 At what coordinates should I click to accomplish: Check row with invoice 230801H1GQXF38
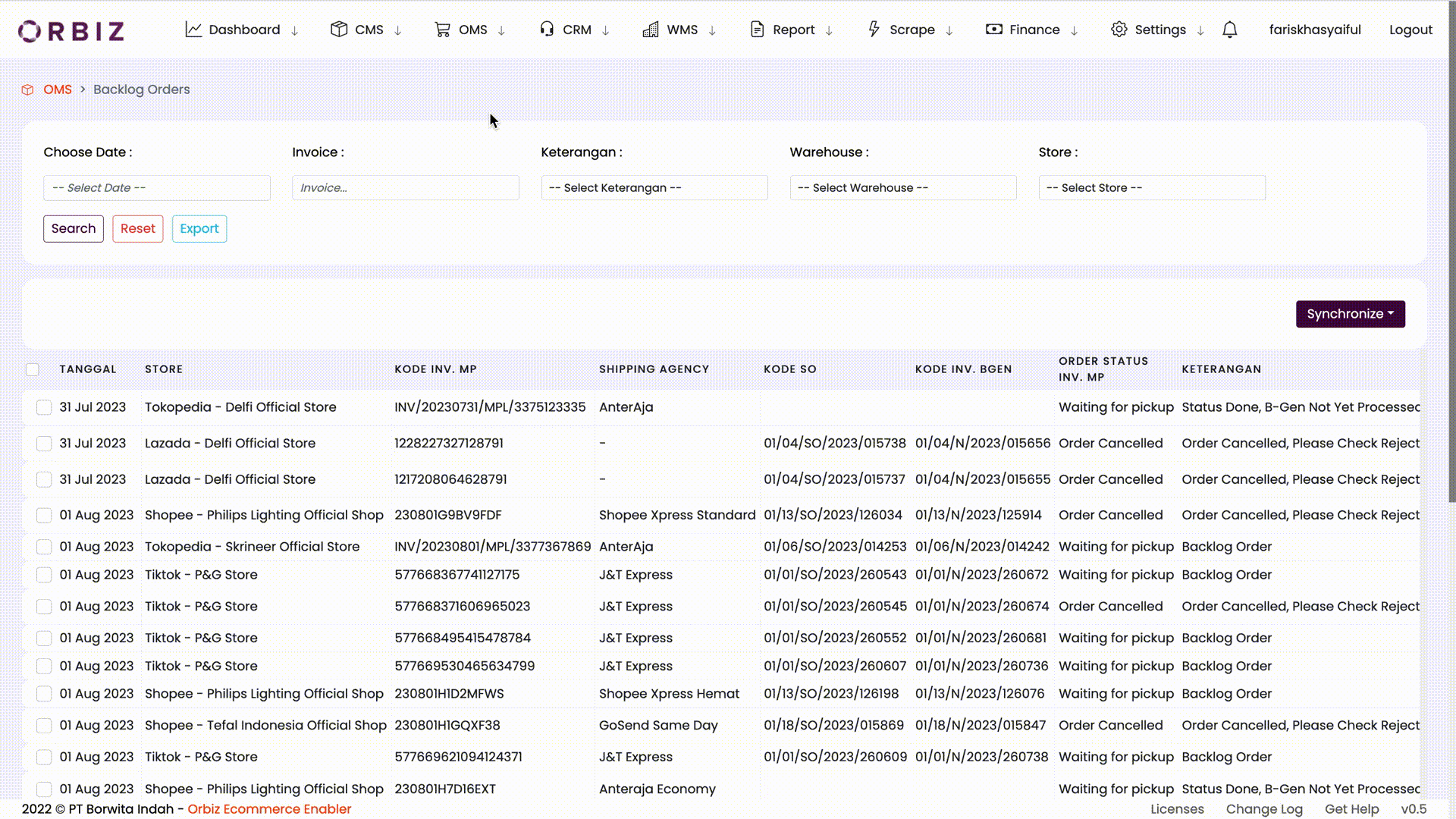(x=44, y=726)
